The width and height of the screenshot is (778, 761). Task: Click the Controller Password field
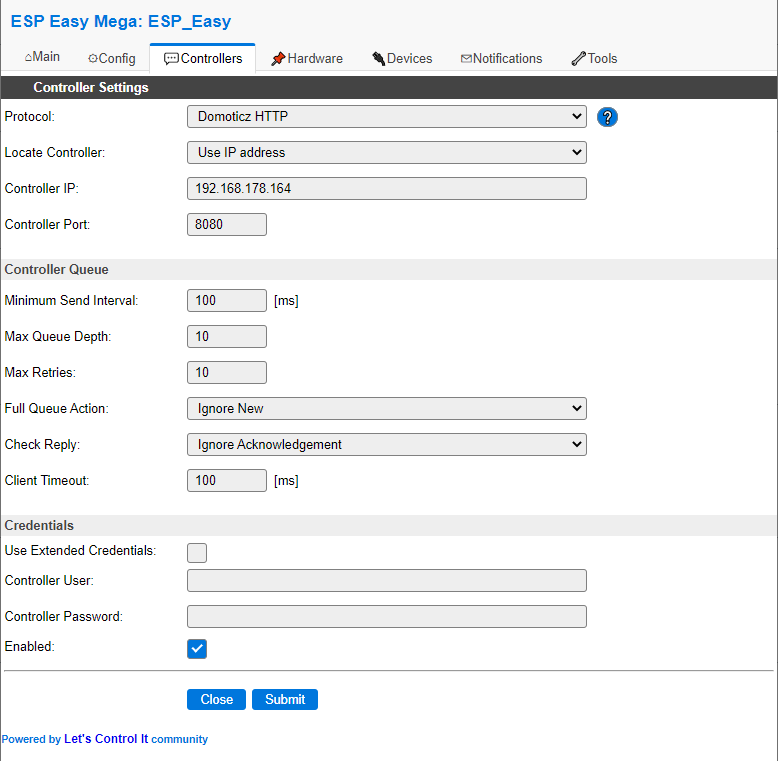[x=387, y=617]
